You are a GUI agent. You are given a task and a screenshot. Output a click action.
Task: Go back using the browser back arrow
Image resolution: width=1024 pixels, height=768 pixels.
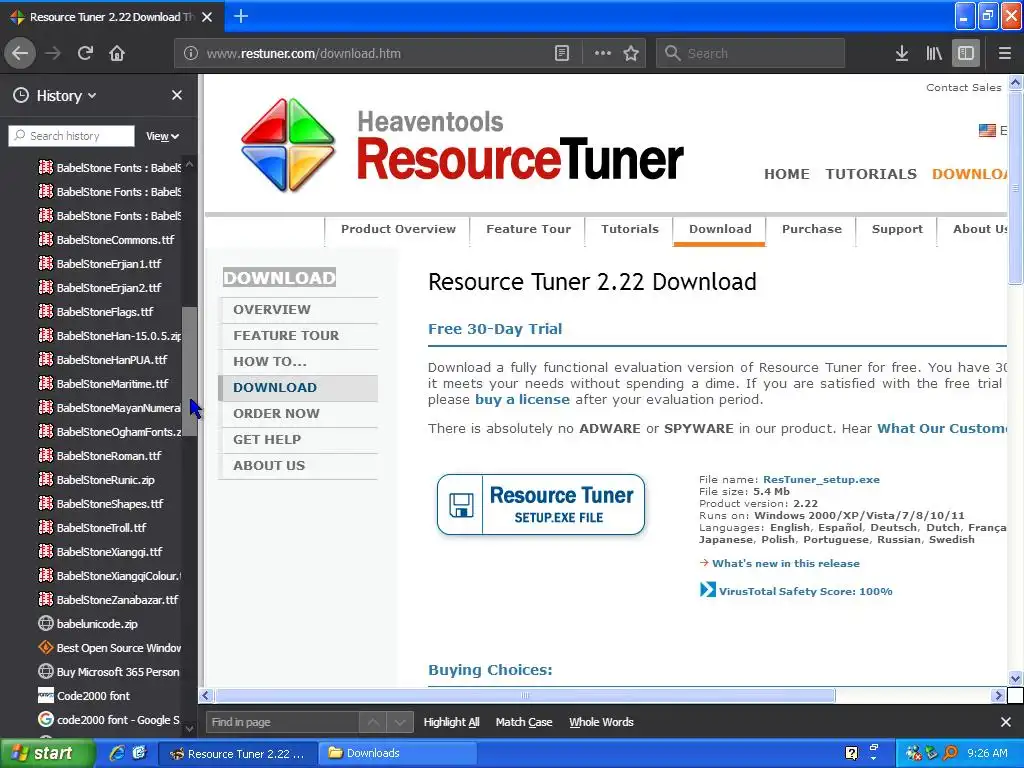click(20, 53)
